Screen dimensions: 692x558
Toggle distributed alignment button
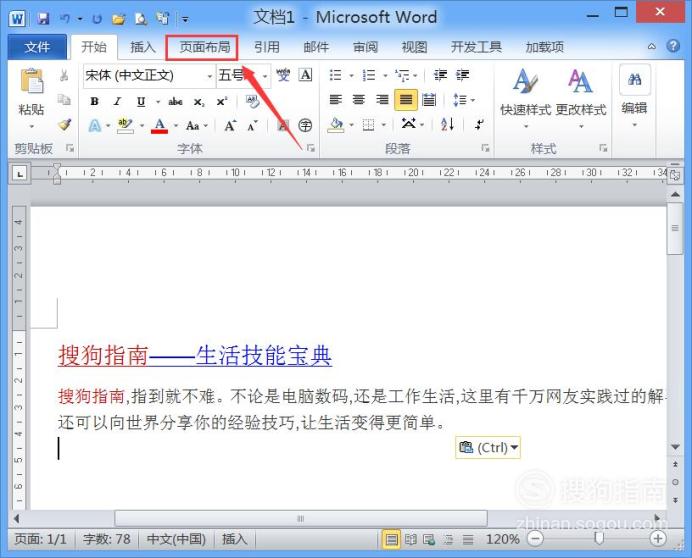click(429, 100)
